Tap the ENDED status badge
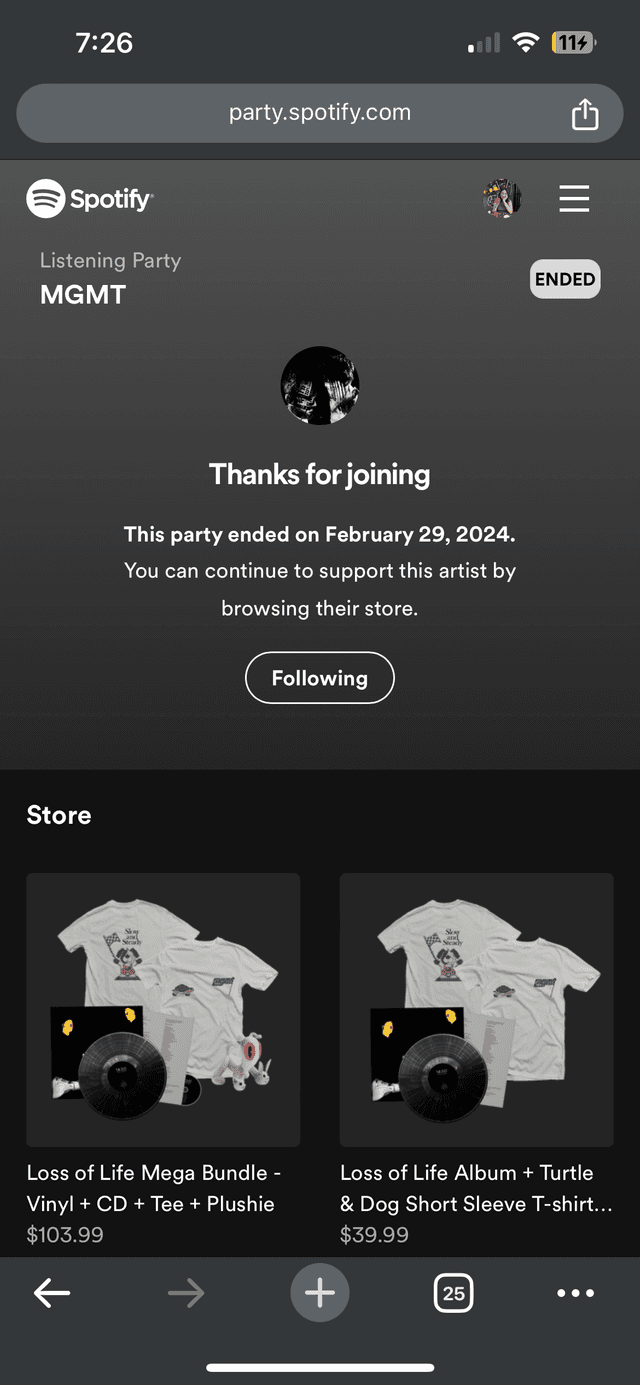The width and height of the screenshot is (640, 1385). point(565,280)
